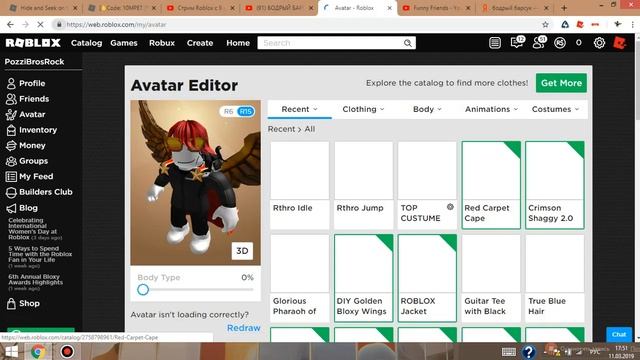Open the Profile sidebar icon
This screenshot has height=360, width=640.
(x=11, y=83)
